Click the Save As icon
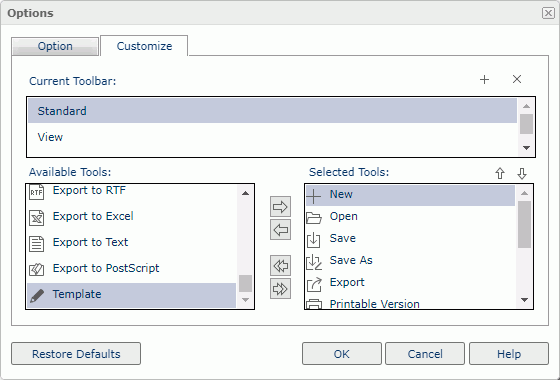Viewport: 560px width, 380px height. (x=314, y=262)
